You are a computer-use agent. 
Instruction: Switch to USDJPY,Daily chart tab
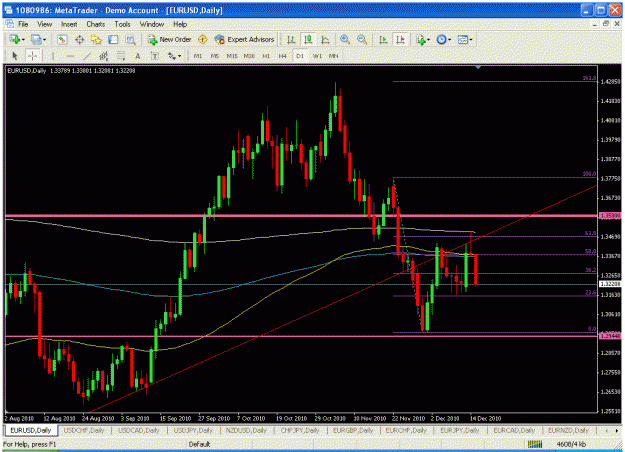[x=193, y=430]
